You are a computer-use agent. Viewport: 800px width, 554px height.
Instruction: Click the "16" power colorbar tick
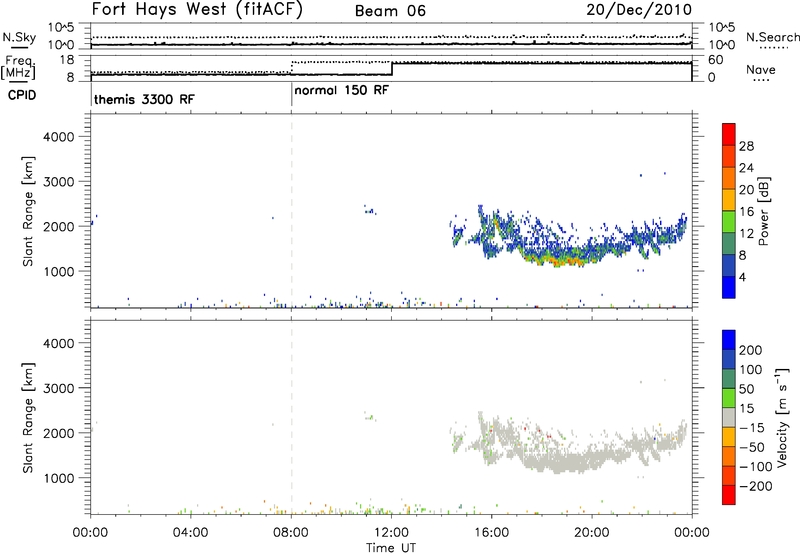(x=746, y=212)
